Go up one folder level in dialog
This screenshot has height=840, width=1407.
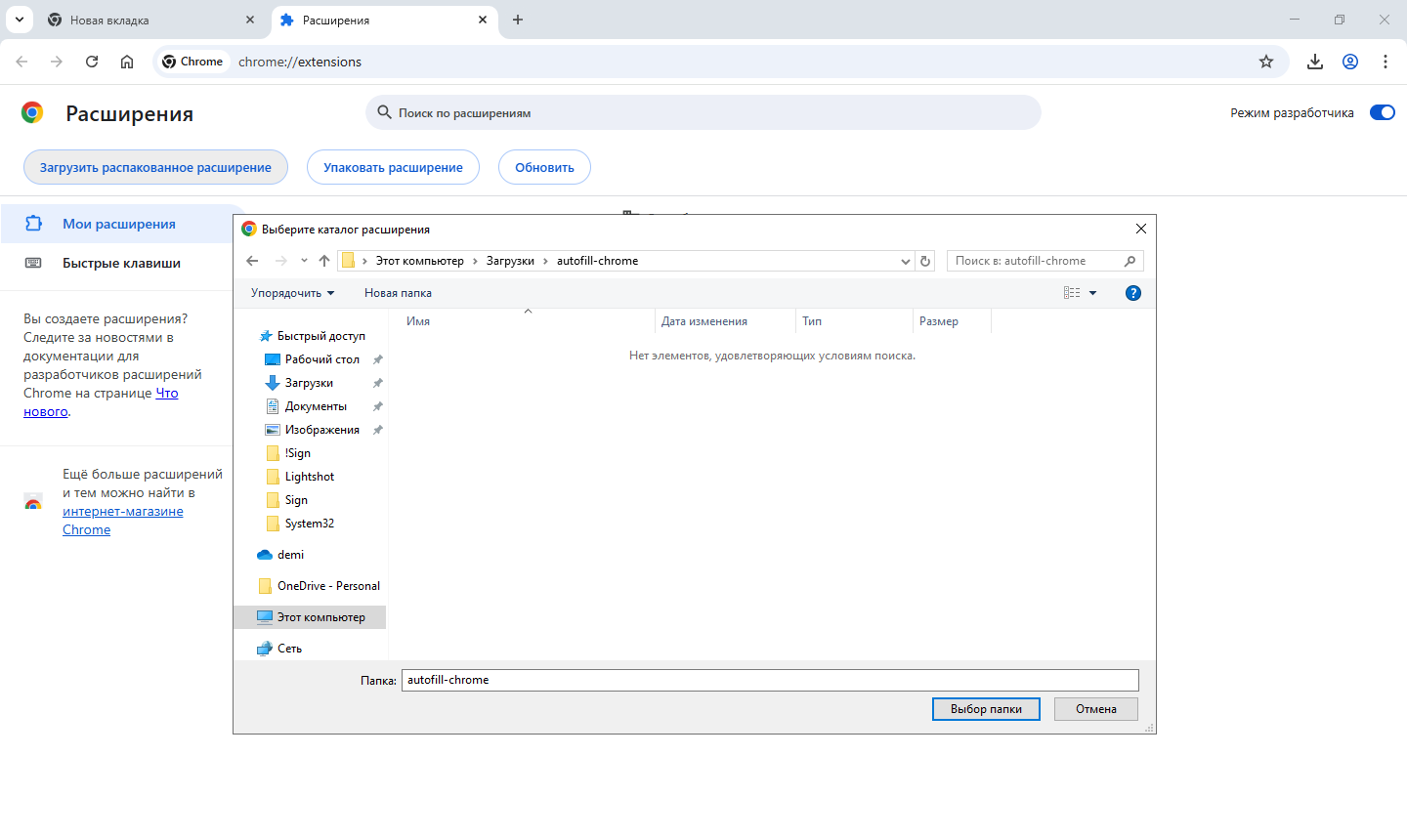point(324,261)
